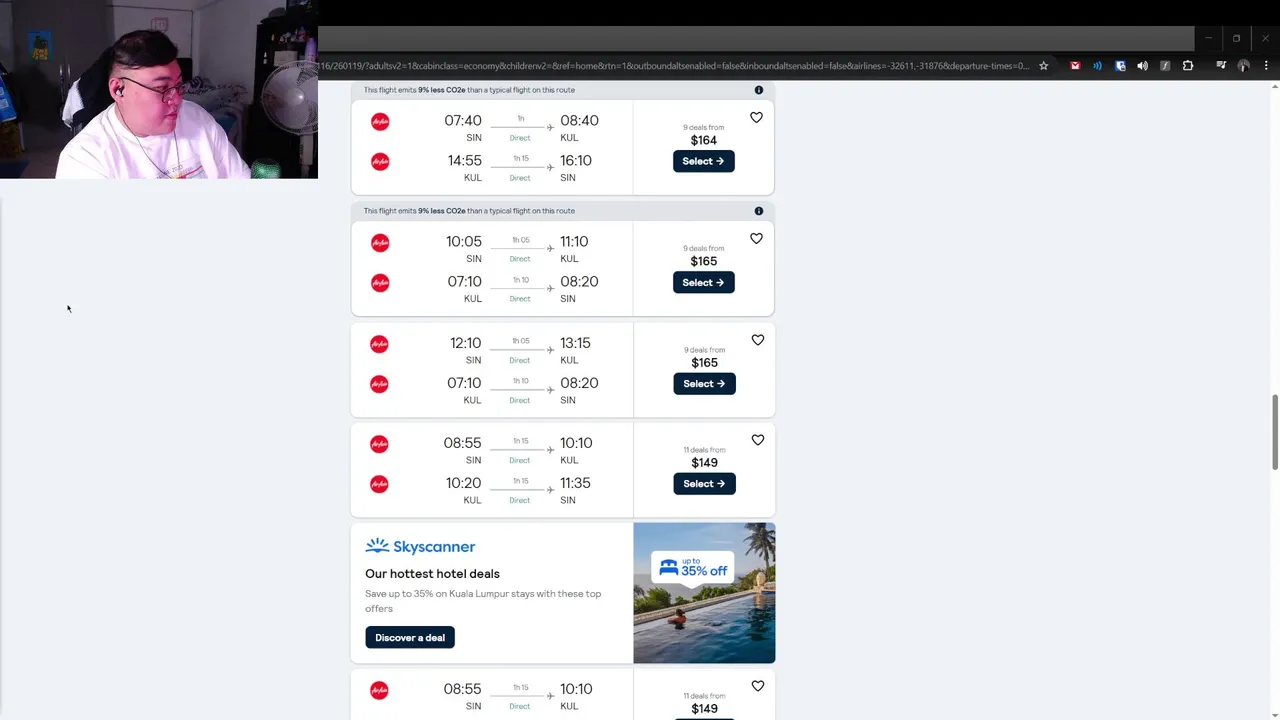
Task: Click the bed icon in 35% off badge
Action: 668,567
